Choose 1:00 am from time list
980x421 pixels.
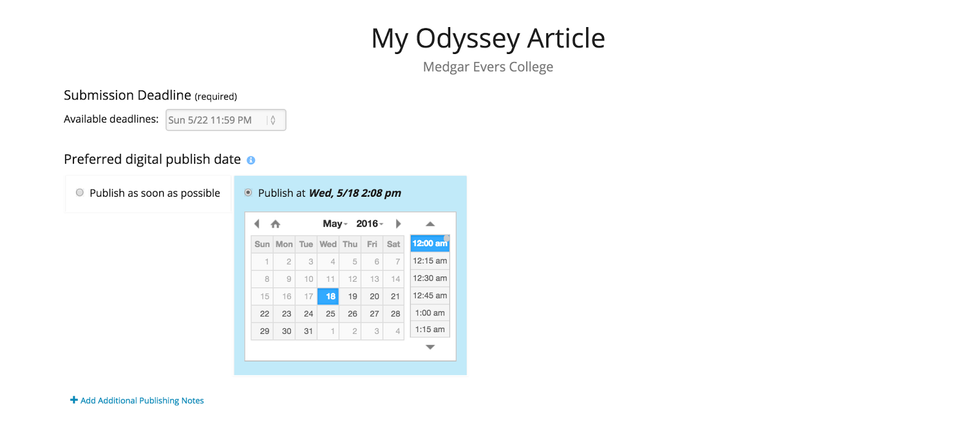coord(429,313)
